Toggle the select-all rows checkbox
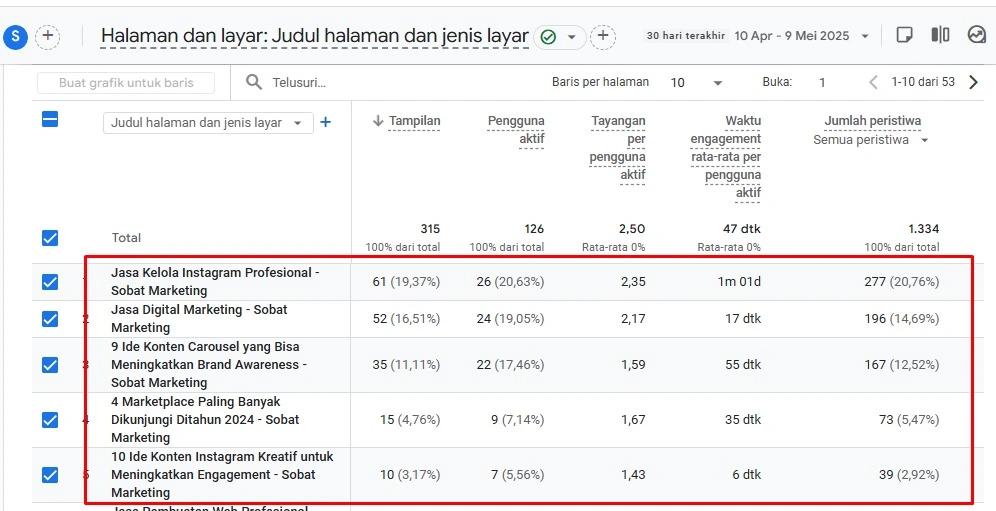 point(50,119)
